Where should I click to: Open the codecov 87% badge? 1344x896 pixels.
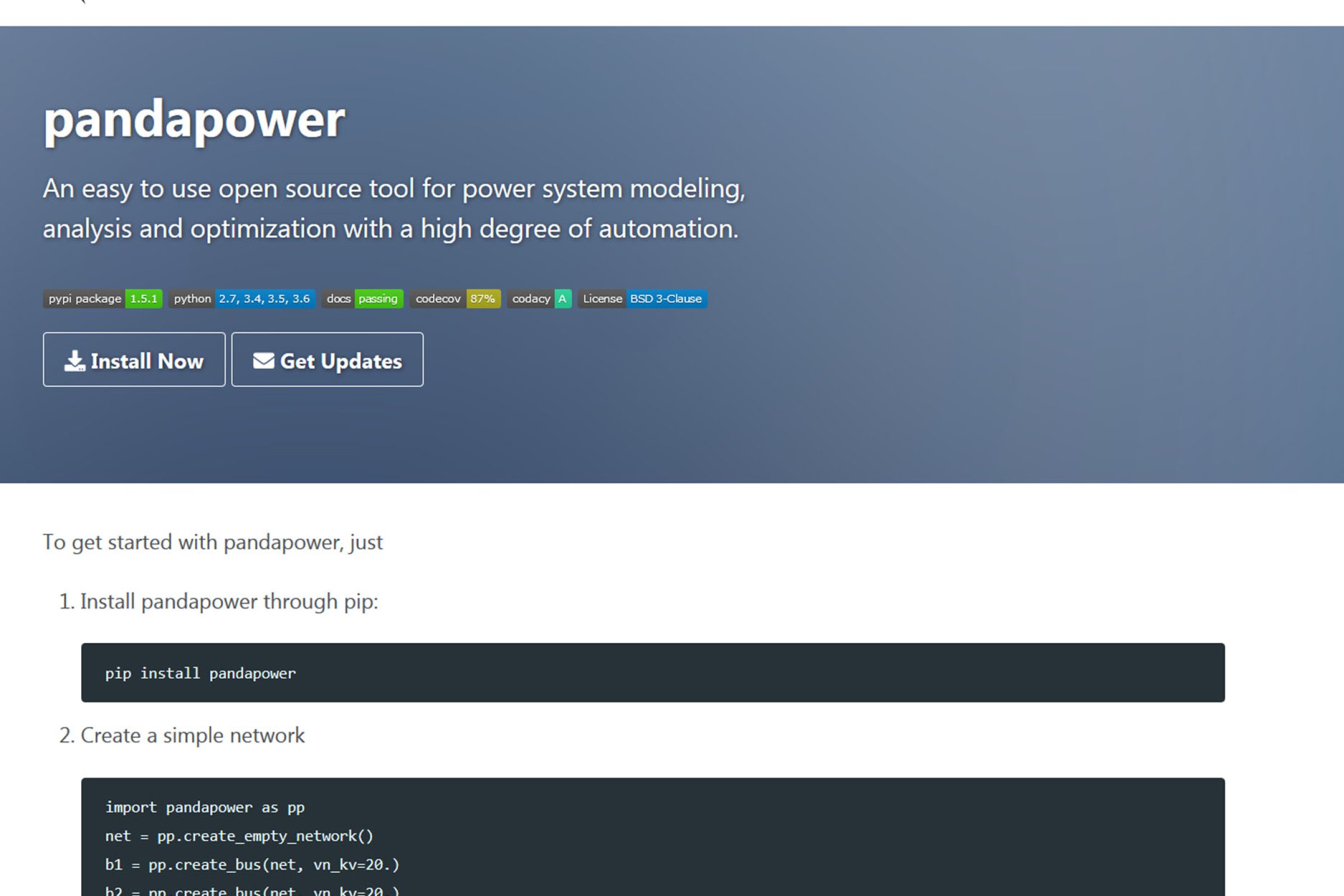[455, 299]
